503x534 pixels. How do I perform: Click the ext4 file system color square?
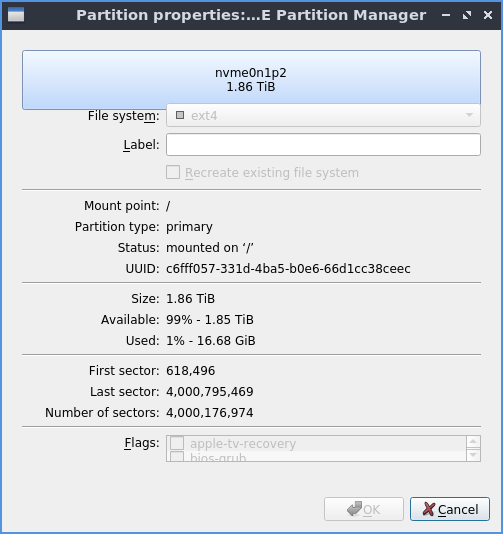point(180,115)
